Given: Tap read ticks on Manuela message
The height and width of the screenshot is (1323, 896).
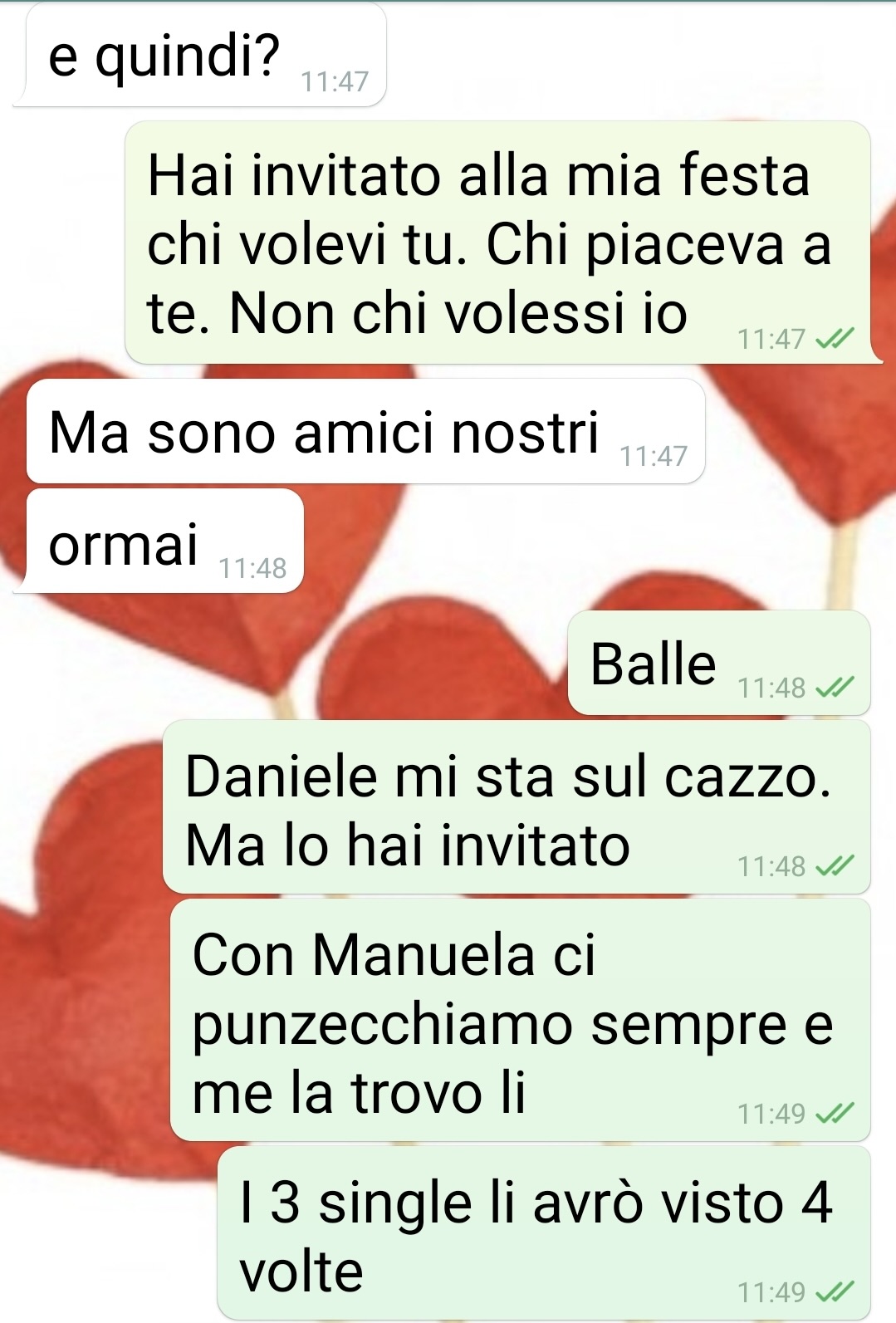Looking at the screenshot, I should click(x=834, y=1113).
